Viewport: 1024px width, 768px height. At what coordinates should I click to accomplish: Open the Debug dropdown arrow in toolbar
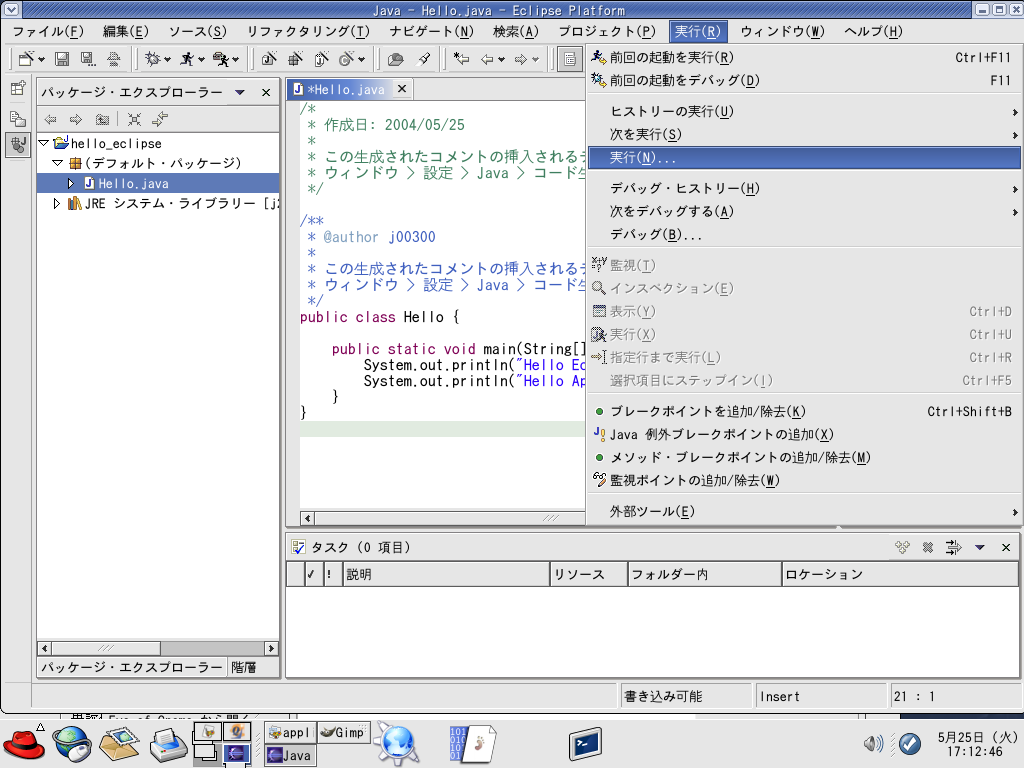coord(167,59)
